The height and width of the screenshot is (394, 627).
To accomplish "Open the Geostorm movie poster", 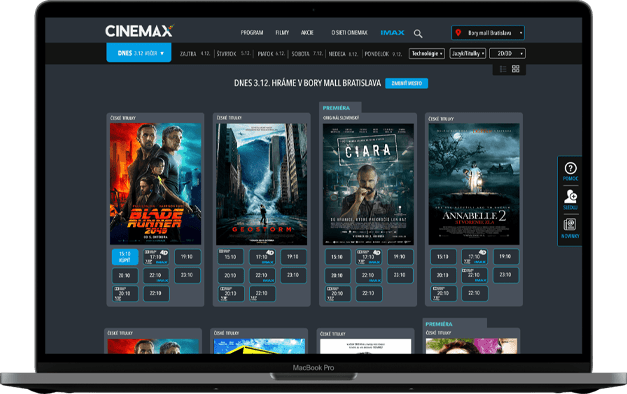I will tap(262, 184).
